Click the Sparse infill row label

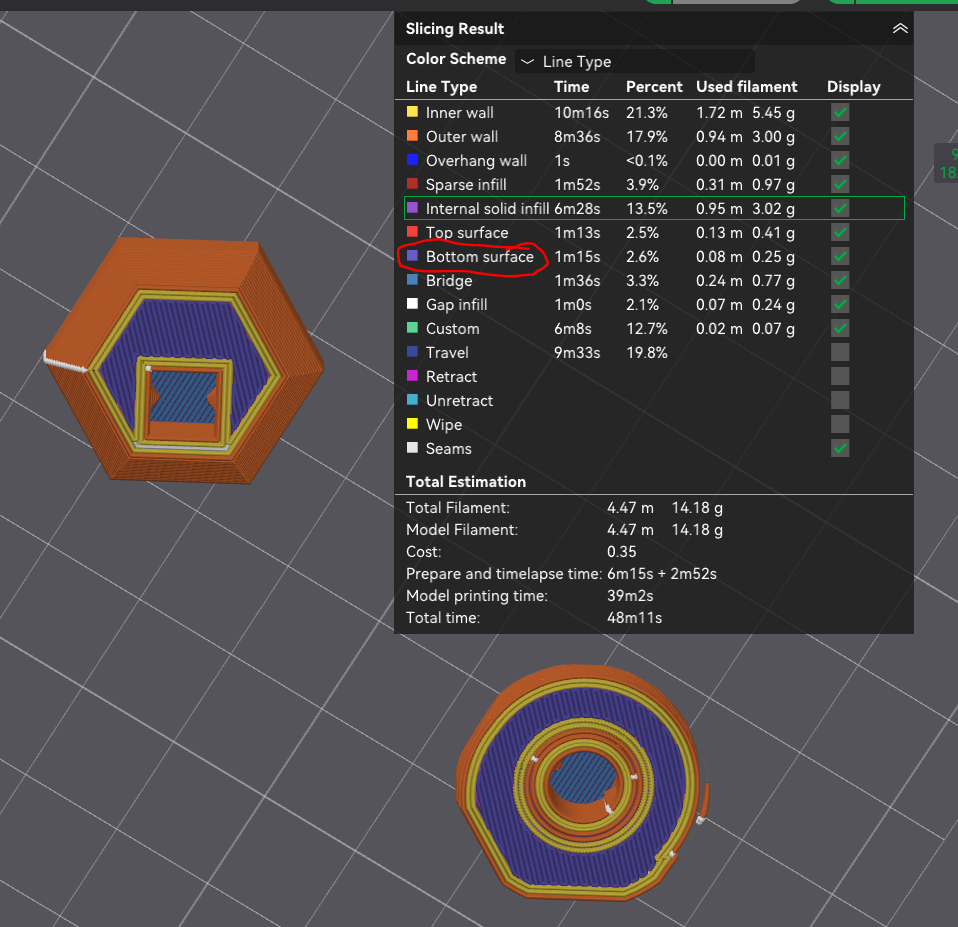pos(466,185)
